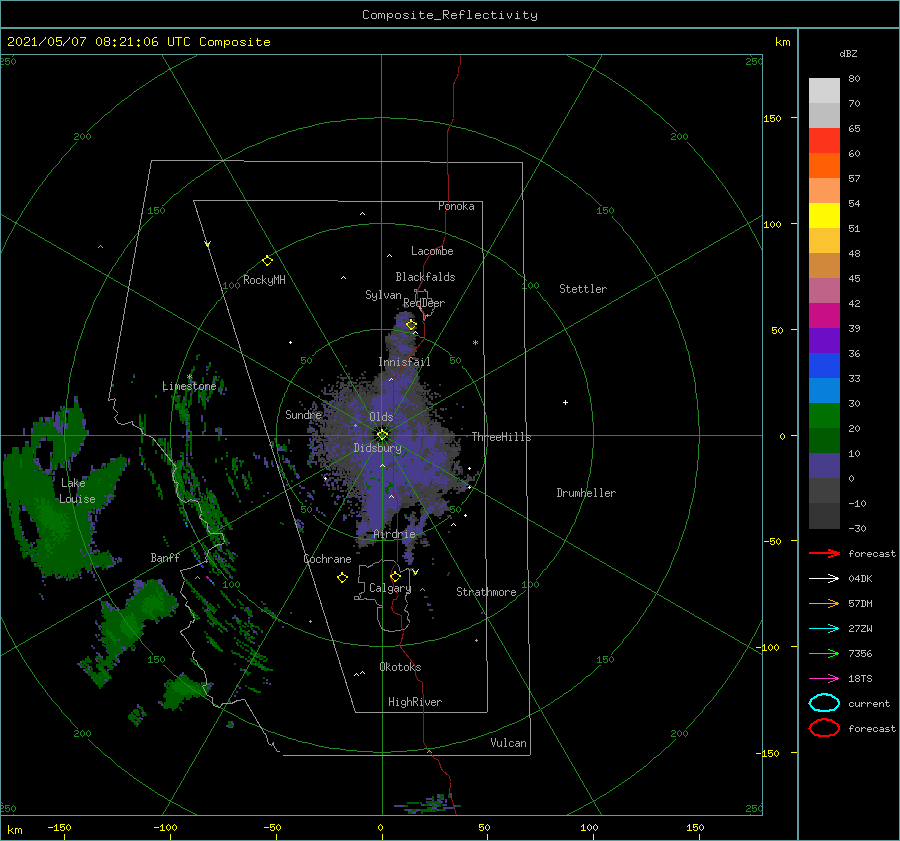Click the Sylvan label
This screenshot has height=841, width=900.
[x=383, y=295]
